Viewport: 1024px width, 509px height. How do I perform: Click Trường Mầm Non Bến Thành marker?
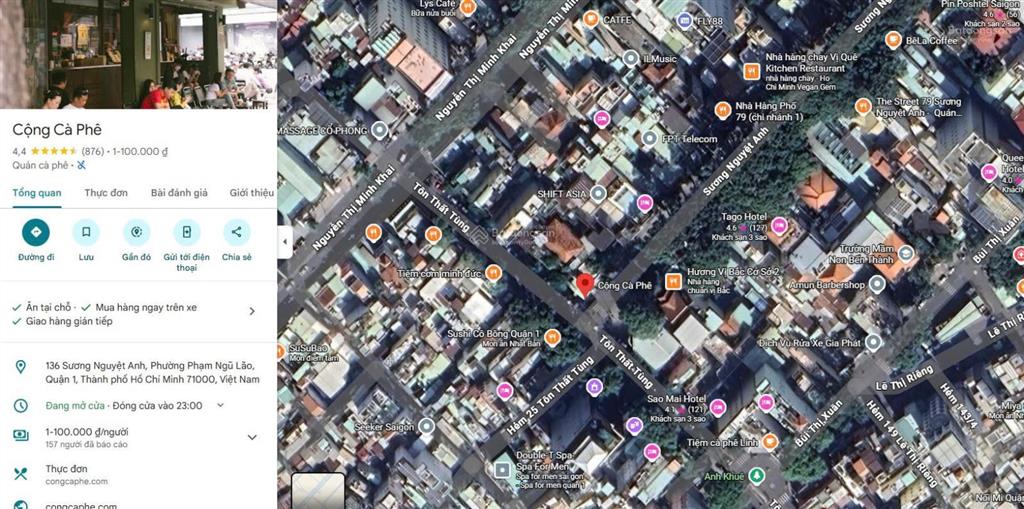905,253
